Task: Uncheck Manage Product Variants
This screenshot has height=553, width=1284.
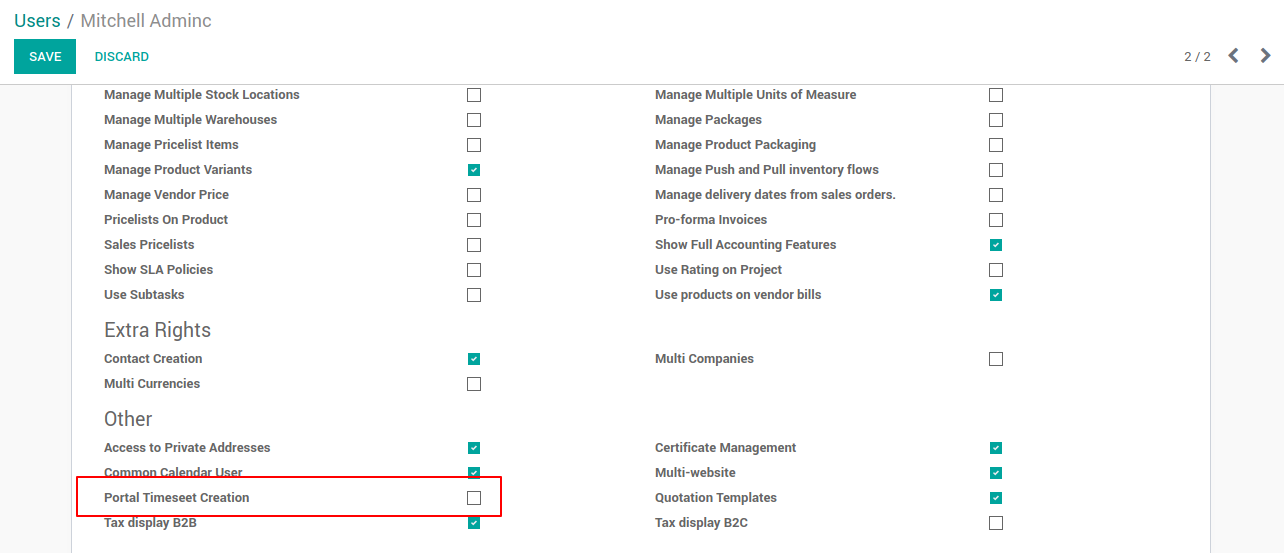Action: tap(474, 170)
